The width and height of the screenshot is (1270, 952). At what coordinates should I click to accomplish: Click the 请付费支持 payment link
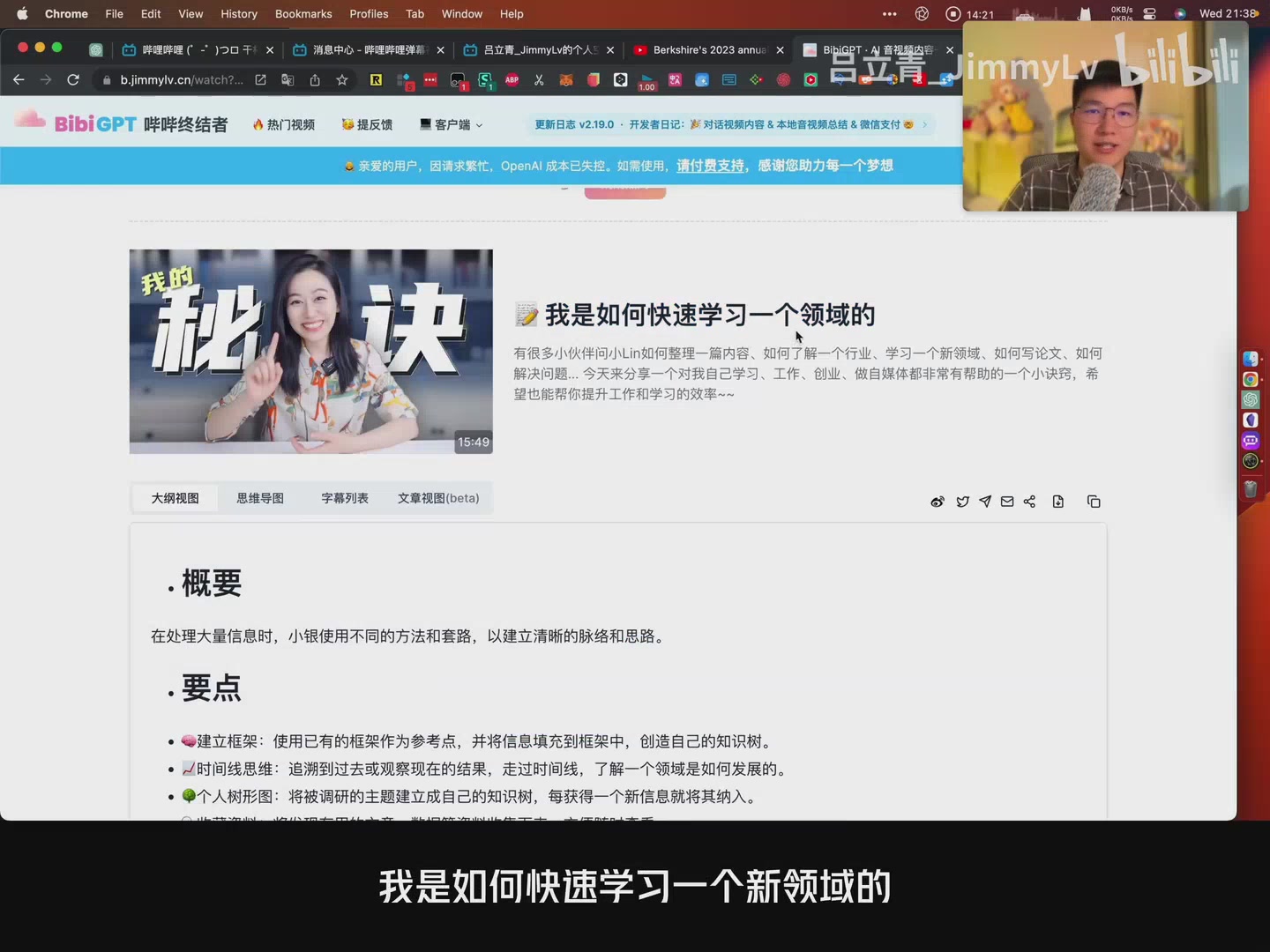point(710,166)
